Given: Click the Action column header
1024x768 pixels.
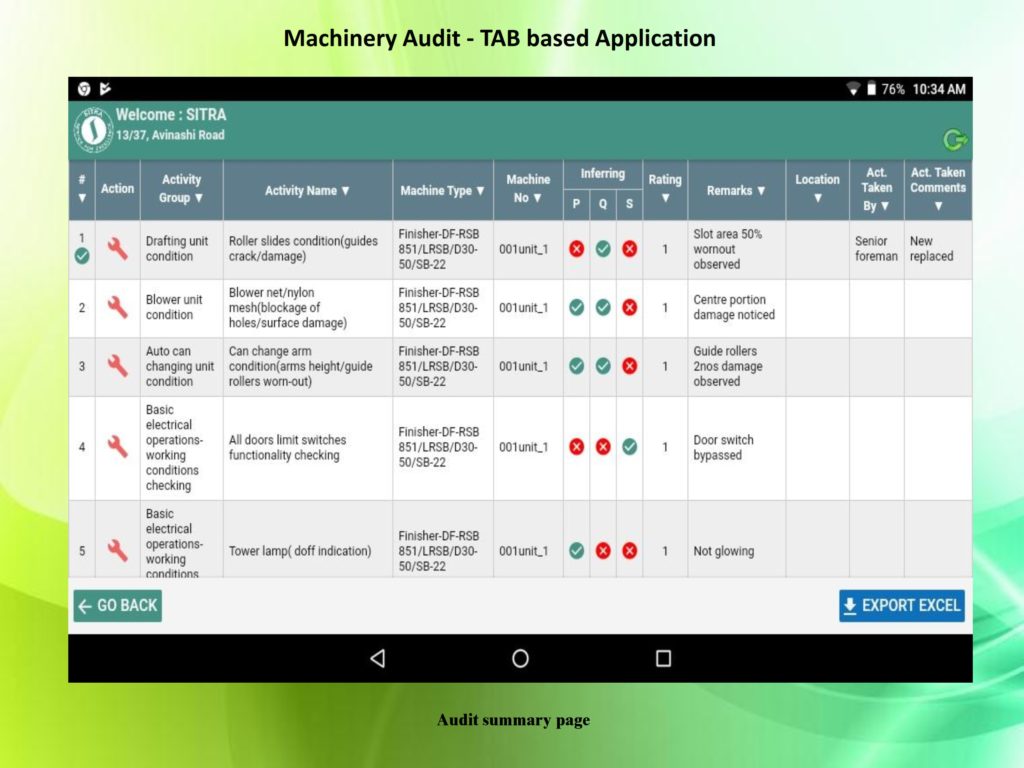Looking at the screenshot, I should click(118, 189).
